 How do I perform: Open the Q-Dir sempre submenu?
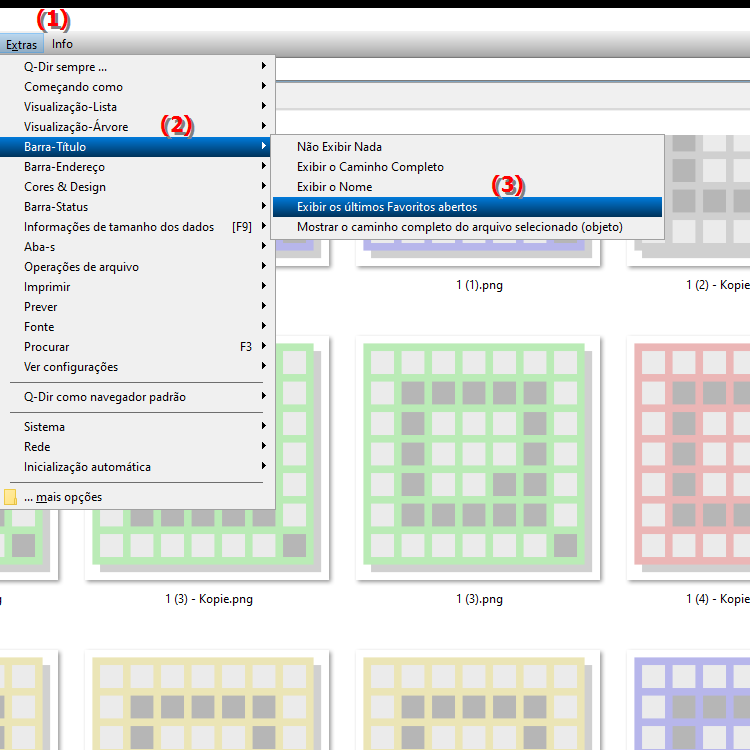[x=137, y=66]
